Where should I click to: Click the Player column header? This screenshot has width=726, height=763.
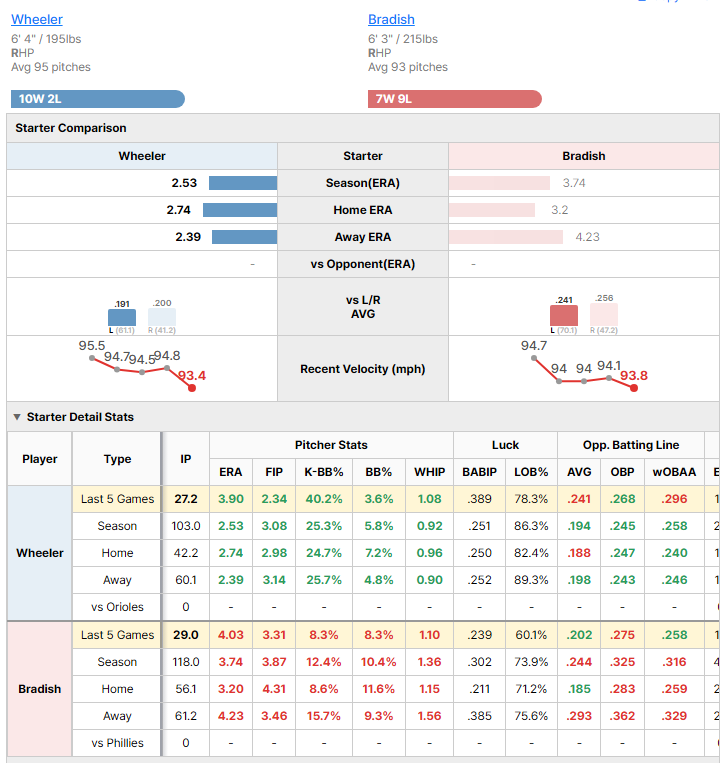tap(40, 459)
